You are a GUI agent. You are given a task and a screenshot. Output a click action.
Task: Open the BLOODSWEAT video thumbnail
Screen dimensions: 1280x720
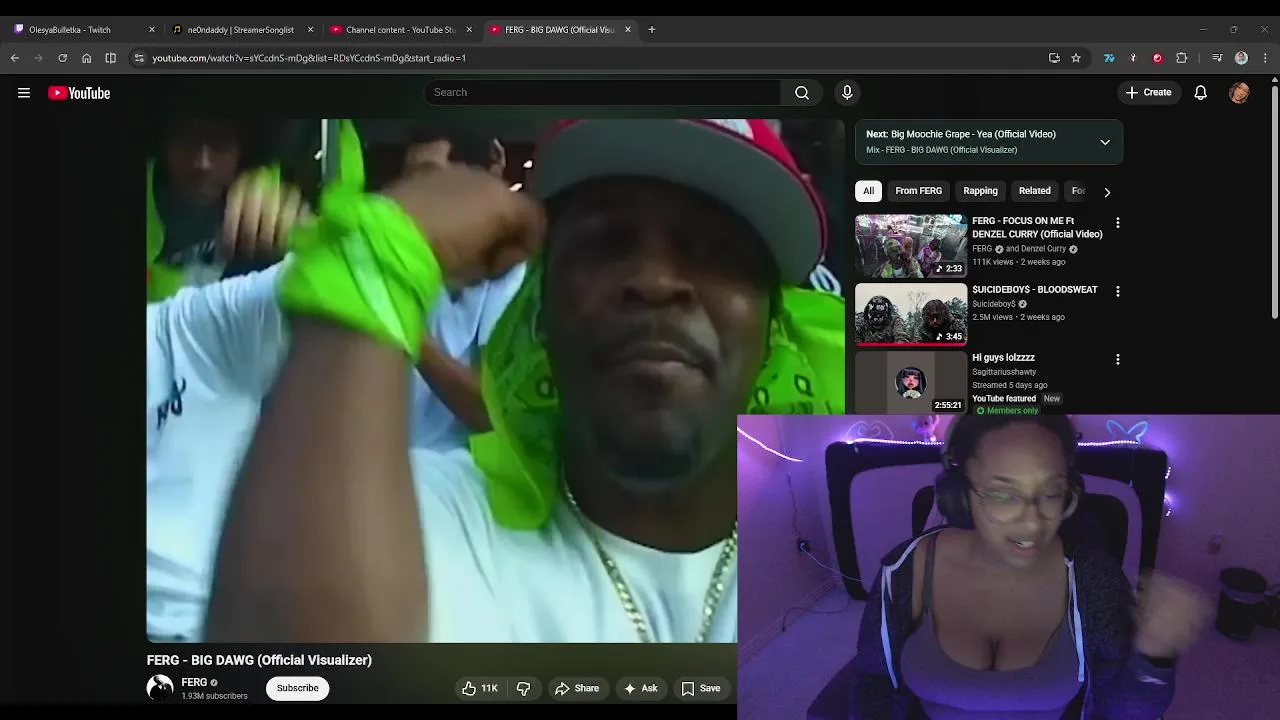(911, 314)
